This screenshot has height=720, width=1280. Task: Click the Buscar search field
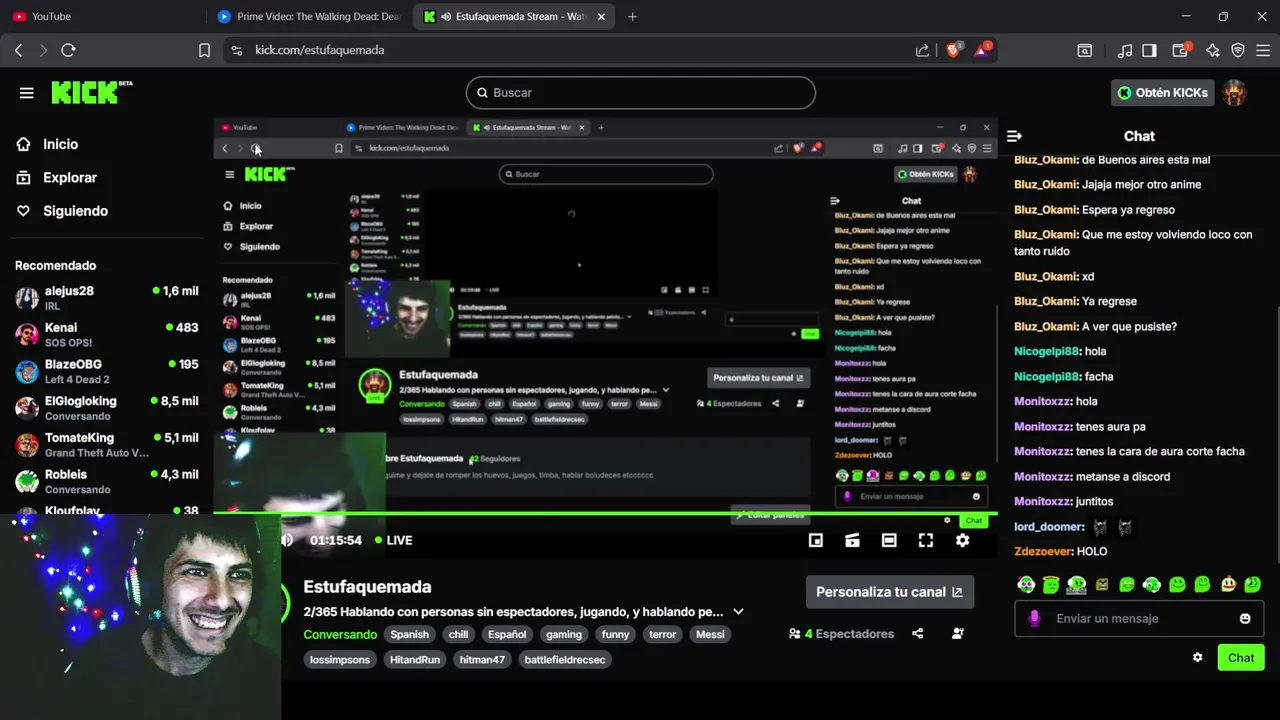coord(641,93)
